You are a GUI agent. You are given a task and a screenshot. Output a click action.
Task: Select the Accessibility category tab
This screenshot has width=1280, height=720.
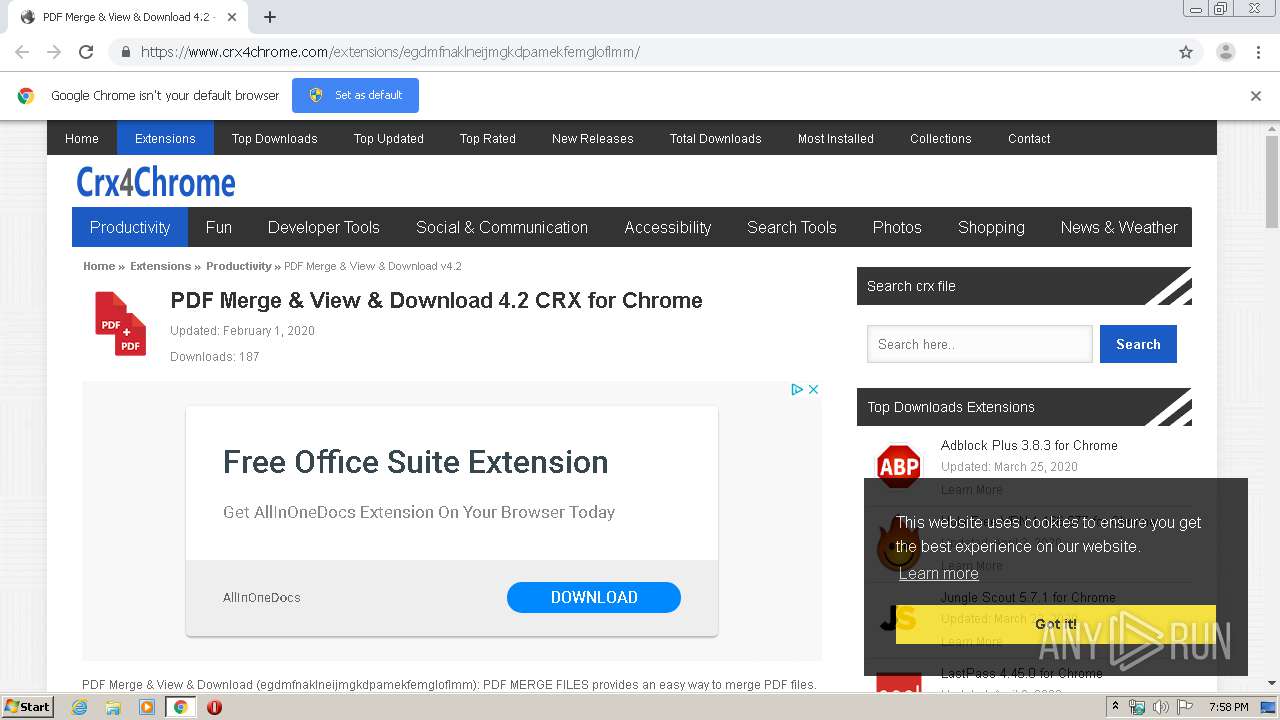click(x=668, y=227)
